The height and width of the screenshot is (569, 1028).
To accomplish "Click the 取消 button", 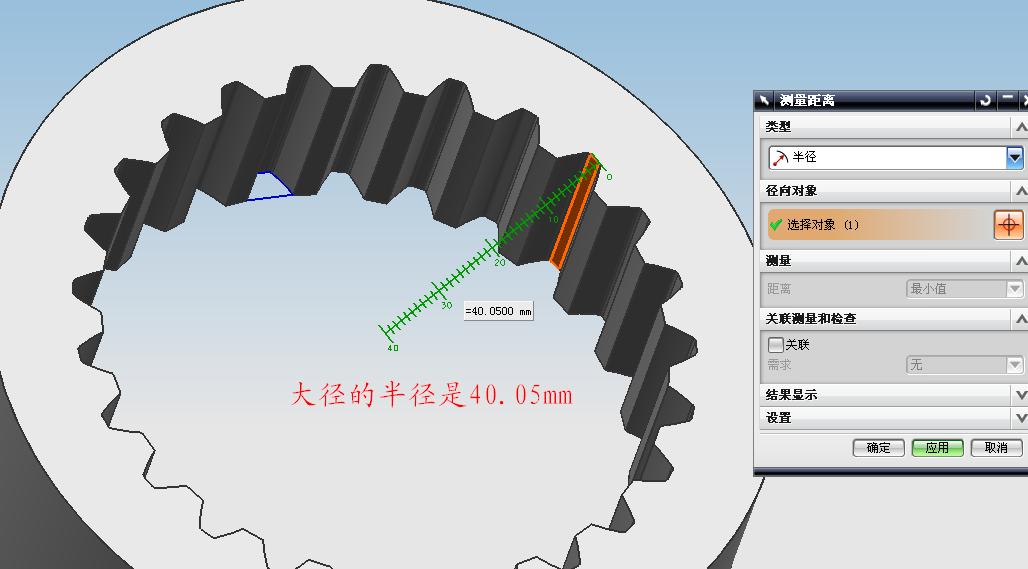I will [997, 448].
